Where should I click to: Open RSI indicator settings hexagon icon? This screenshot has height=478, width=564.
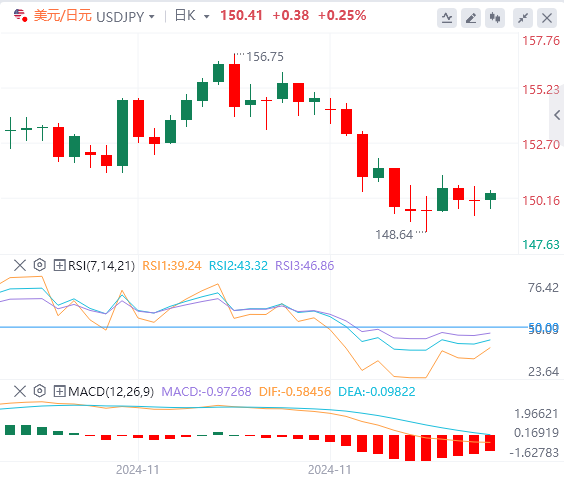click(x=40, y=265)
